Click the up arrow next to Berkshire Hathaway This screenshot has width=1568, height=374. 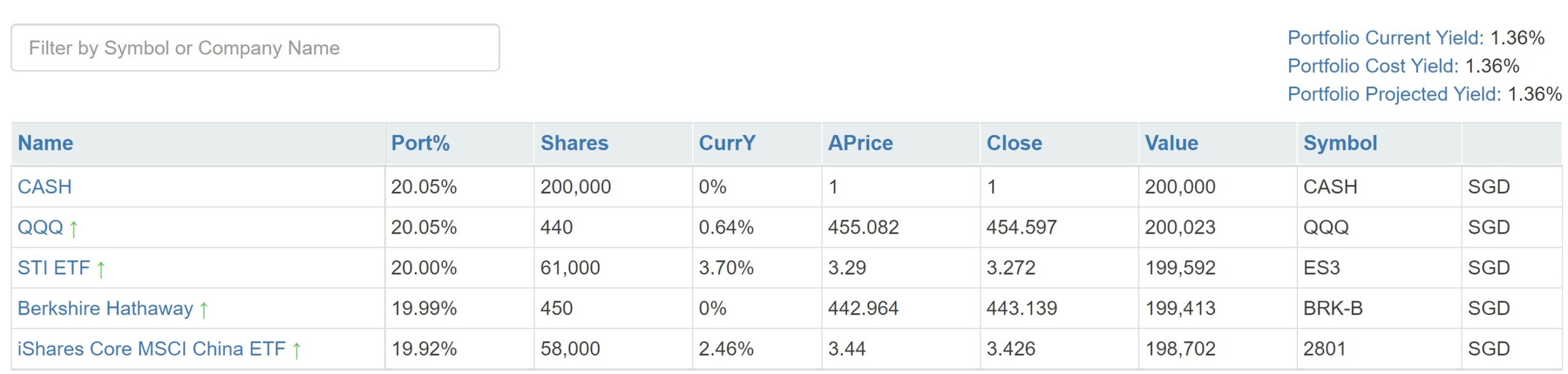(x=204, y=310)
